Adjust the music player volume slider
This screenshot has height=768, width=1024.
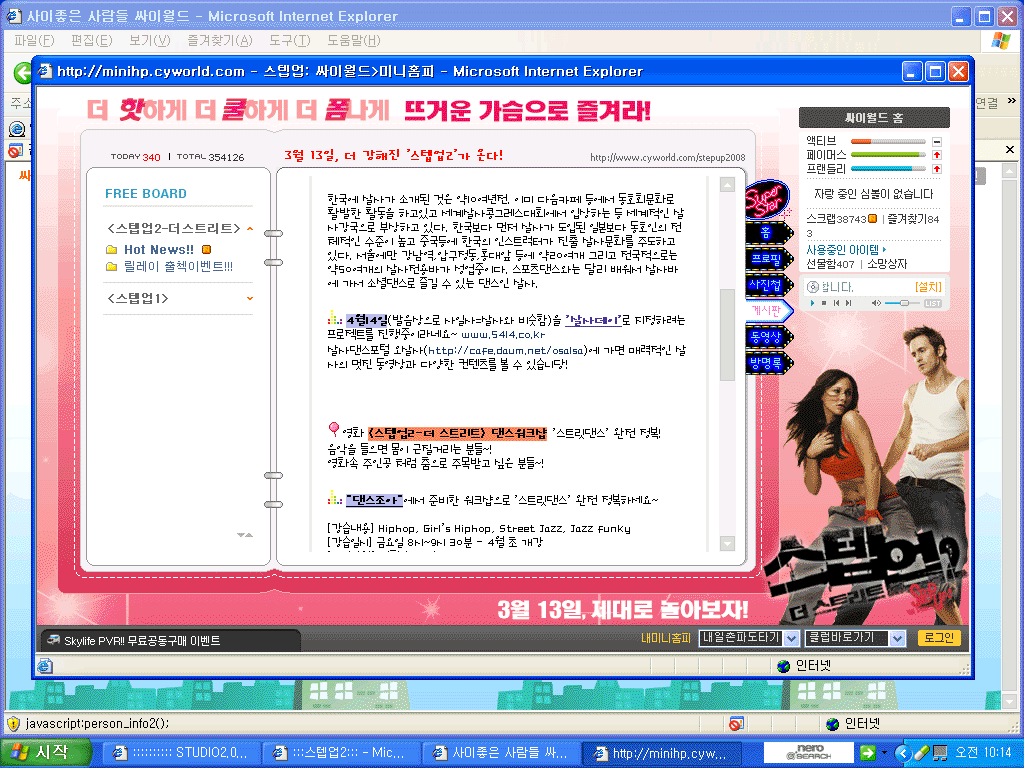tap(903, 303)
